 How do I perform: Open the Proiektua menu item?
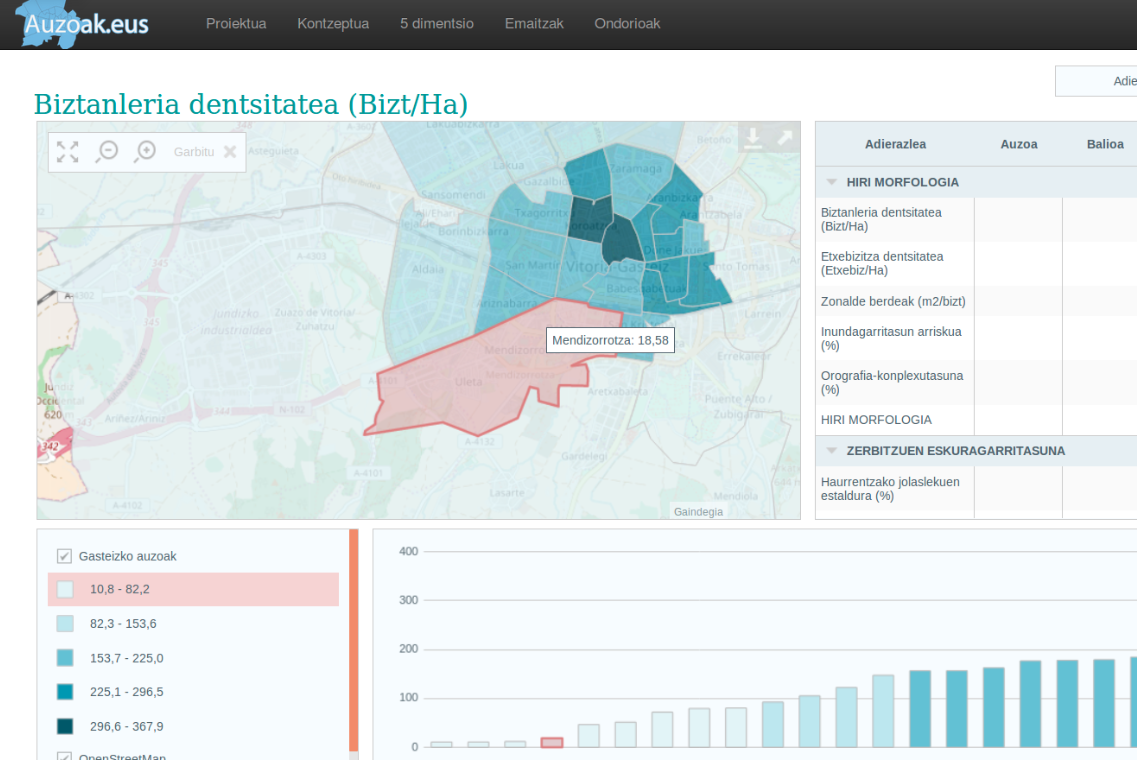point(236,24)
